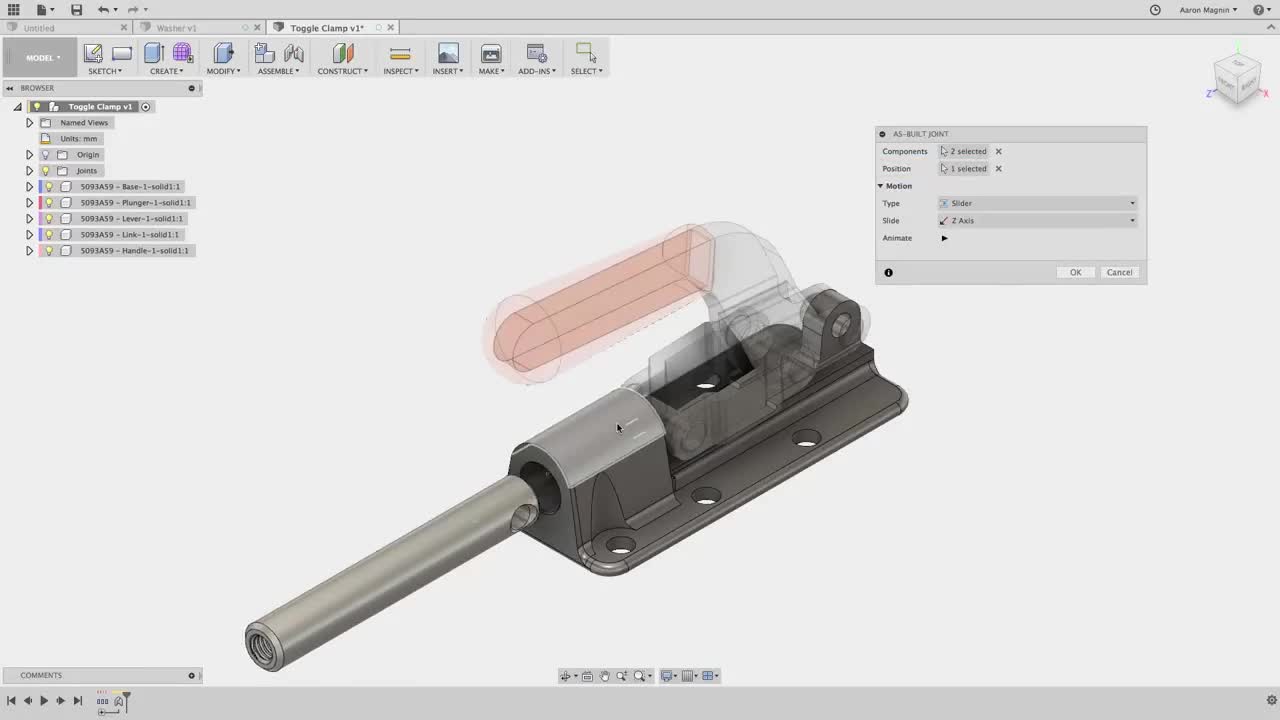Select the Create Form purple sculpt icon

coord(183,53)
